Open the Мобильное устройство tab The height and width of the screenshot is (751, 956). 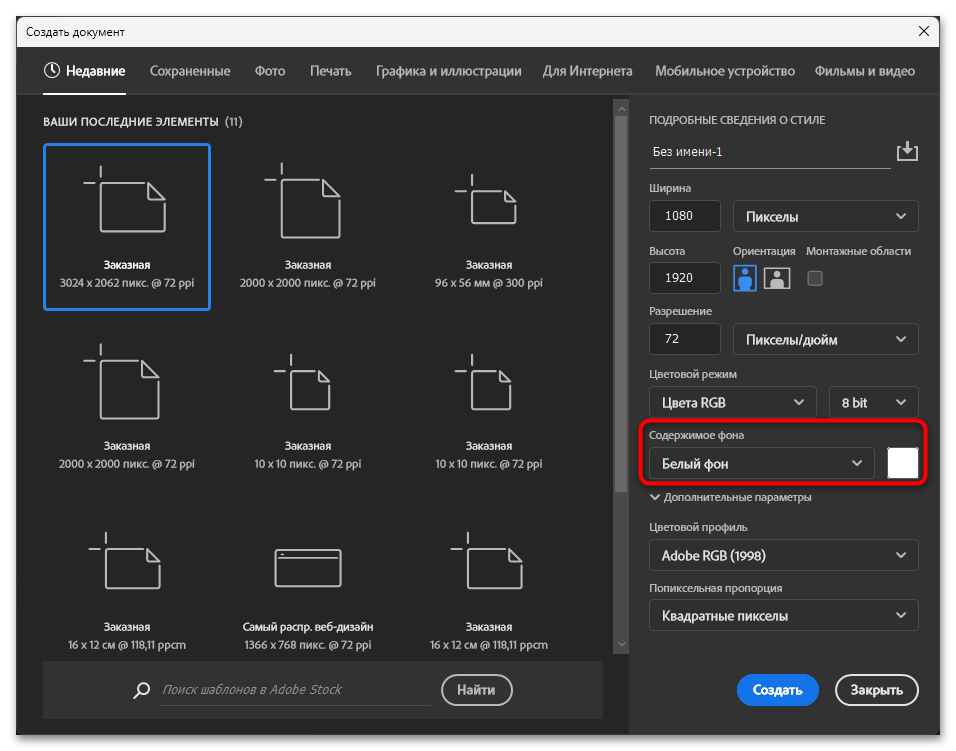click(x=725, y=71)
